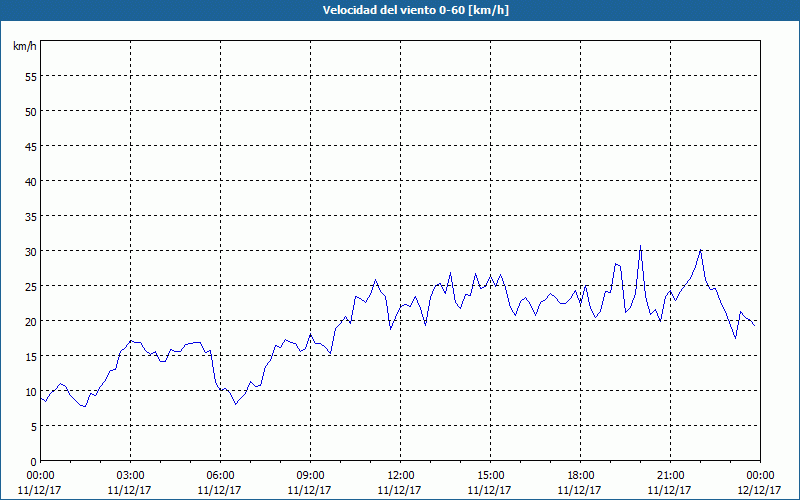800x500 pixels.
Task: Click the 12:00 time axis label
Action: point(401,476)
